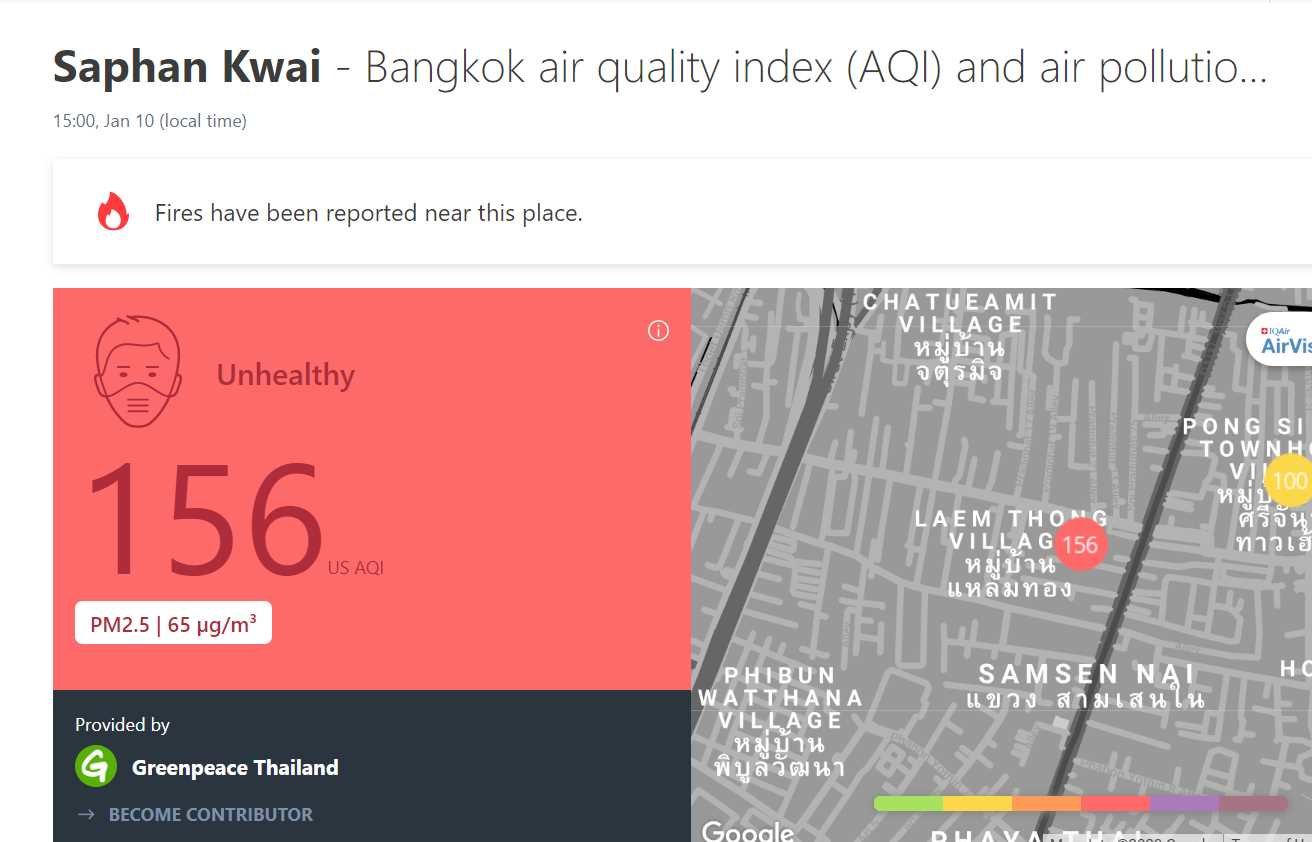Click the Saphan Kwai page heading

coord(187,68)
